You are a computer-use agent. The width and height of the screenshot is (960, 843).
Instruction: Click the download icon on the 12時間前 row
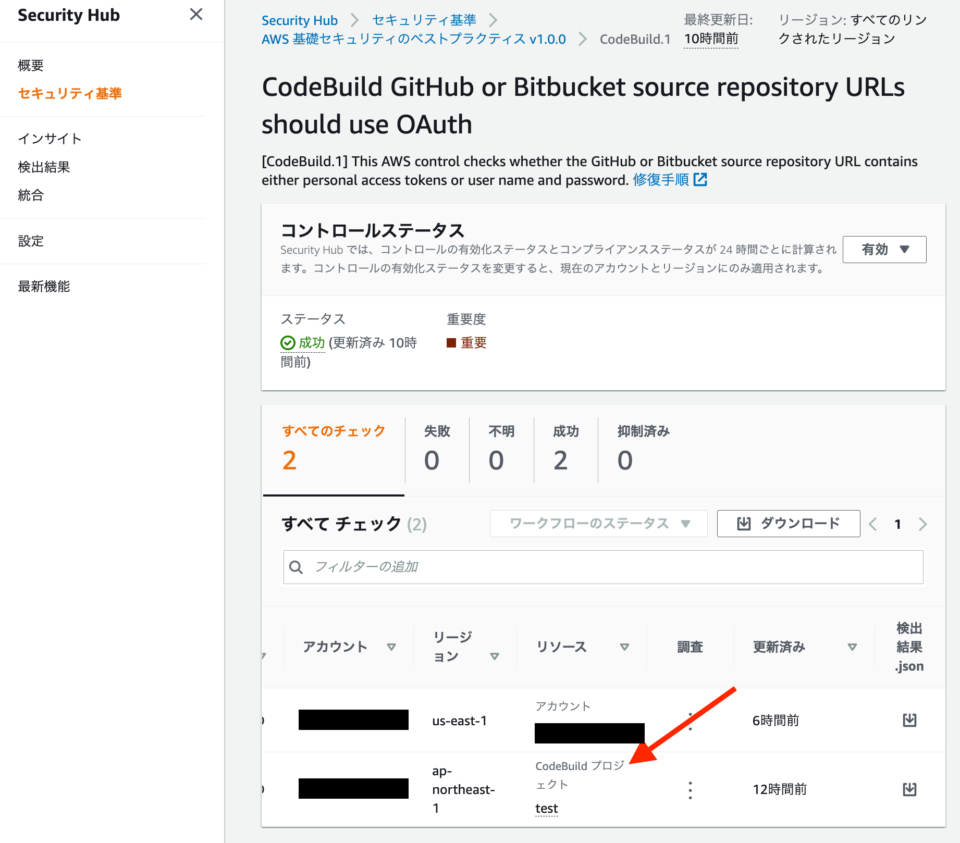pos(909,789)
